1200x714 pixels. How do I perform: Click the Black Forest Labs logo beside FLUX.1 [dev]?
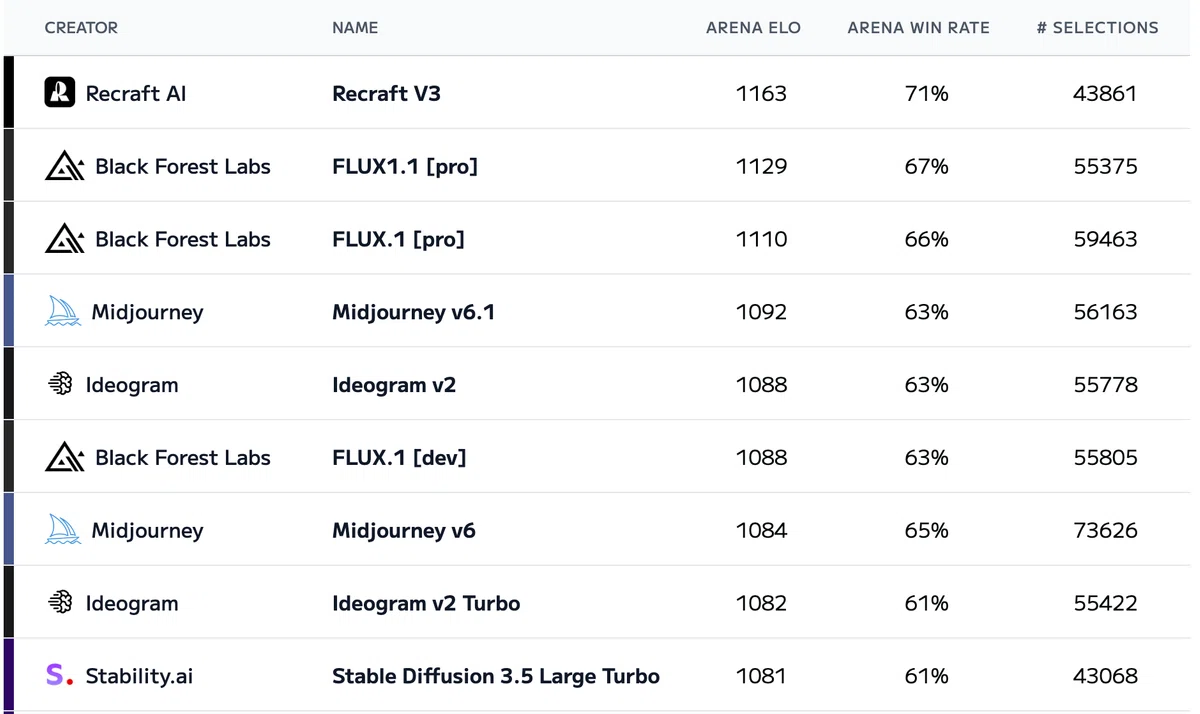coord(65,457)
